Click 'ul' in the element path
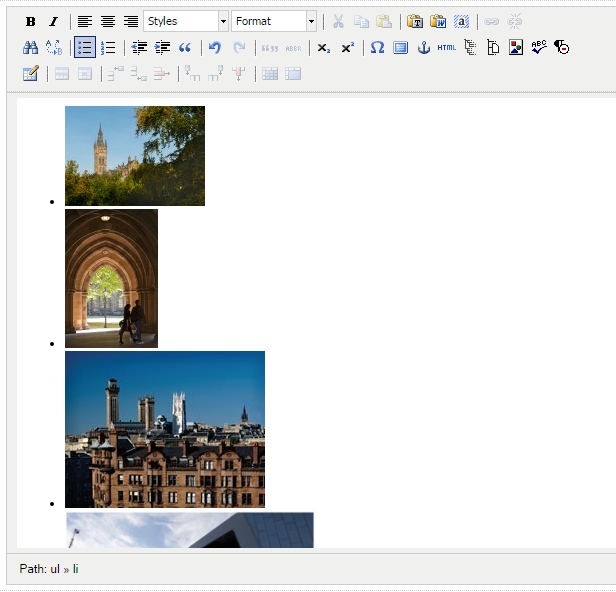 pyautogui.click(x=55, y=569)
